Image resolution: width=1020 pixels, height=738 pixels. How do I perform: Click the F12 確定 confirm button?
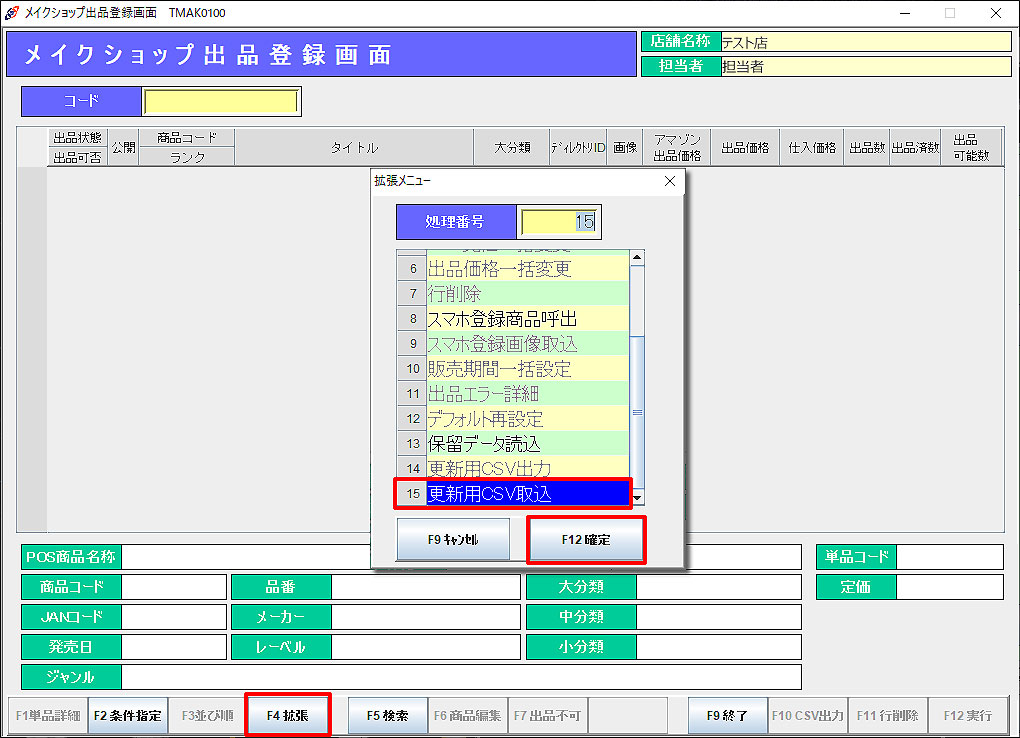[x=586, y=540]
